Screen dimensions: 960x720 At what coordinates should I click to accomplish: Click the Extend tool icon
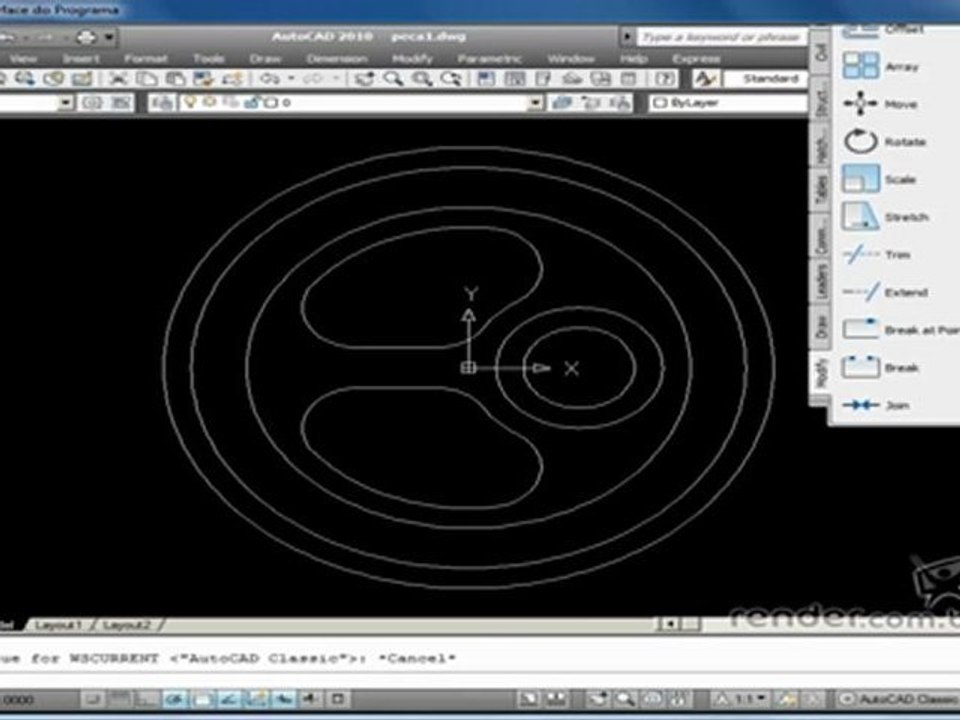(x=860, y=292)
